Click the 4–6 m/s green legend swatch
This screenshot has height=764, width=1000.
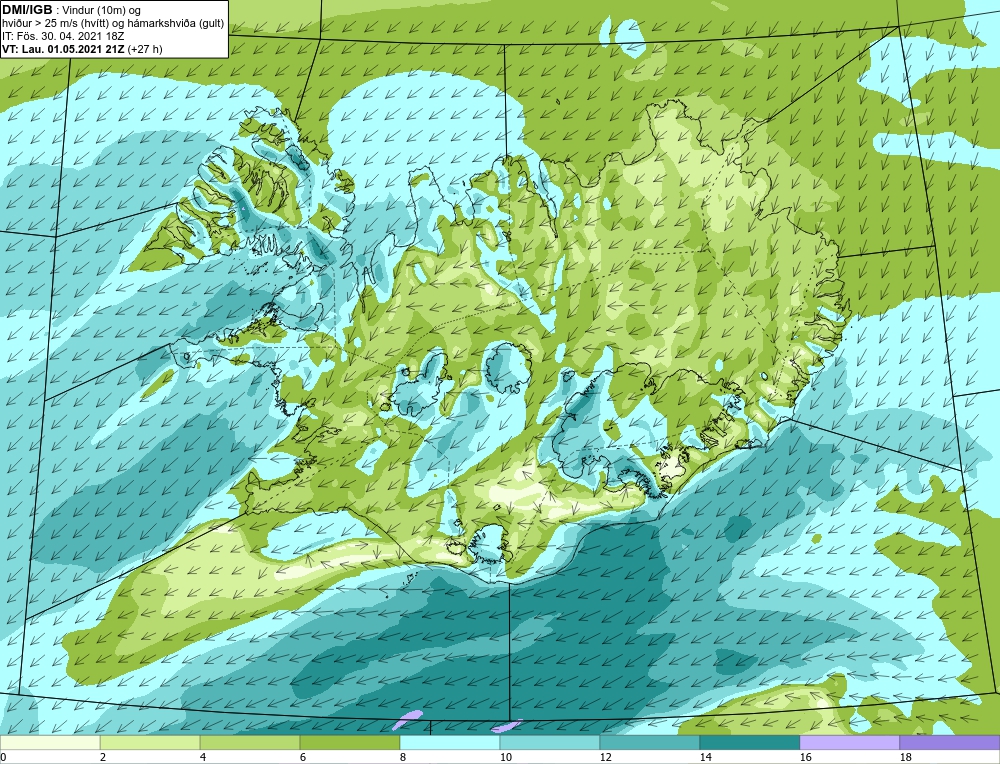[x=250, y=743]
